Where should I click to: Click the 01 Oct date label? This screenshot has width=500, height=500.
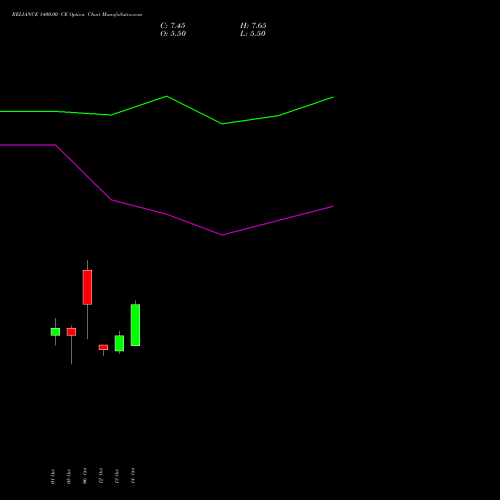coord(53,476)
